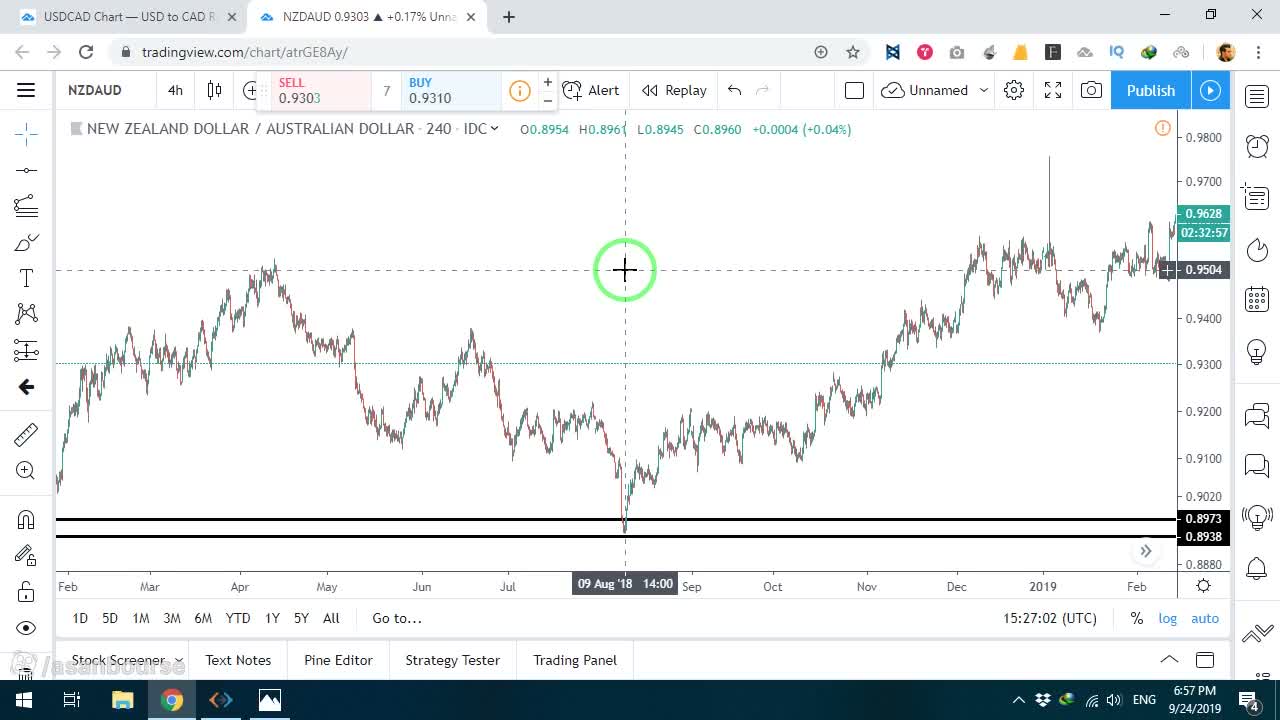This screenshot has height=720, width=1280.
Task: Open the Unnamed layout dropdown
Action: pos(934,90)
